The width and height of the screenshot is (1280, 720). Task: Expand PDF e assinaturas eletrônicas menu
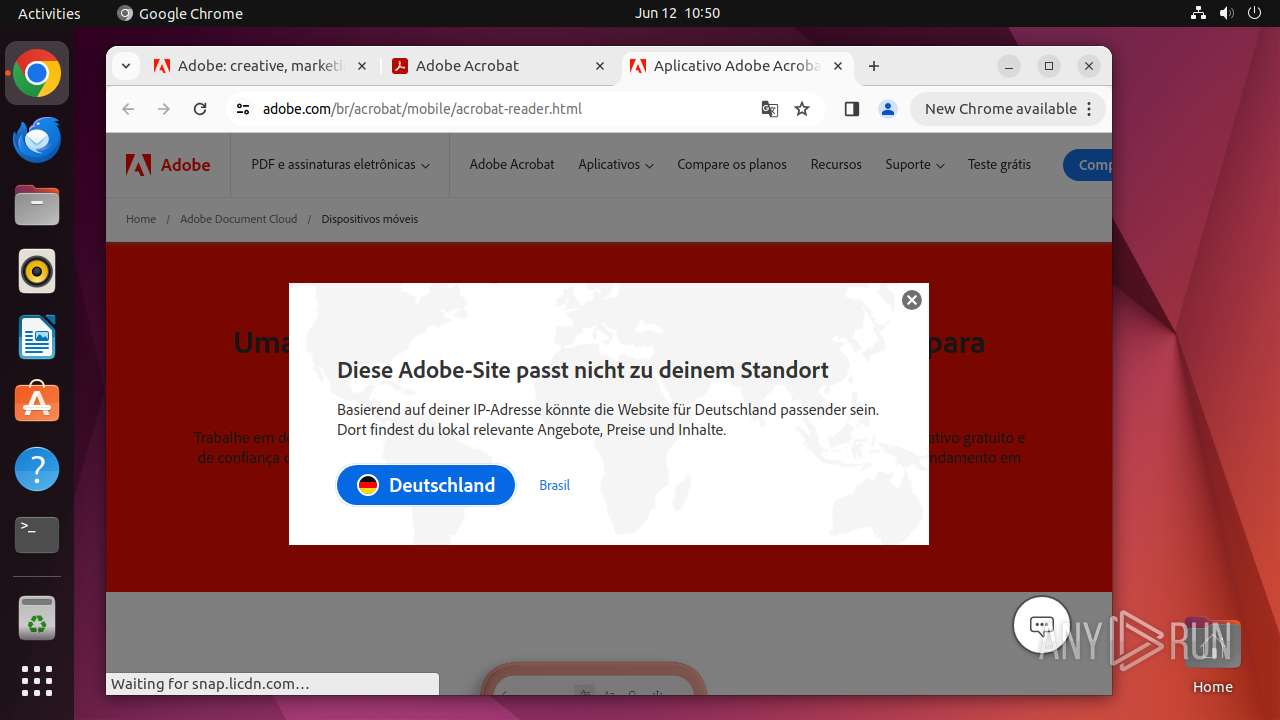tap(341, 165)
